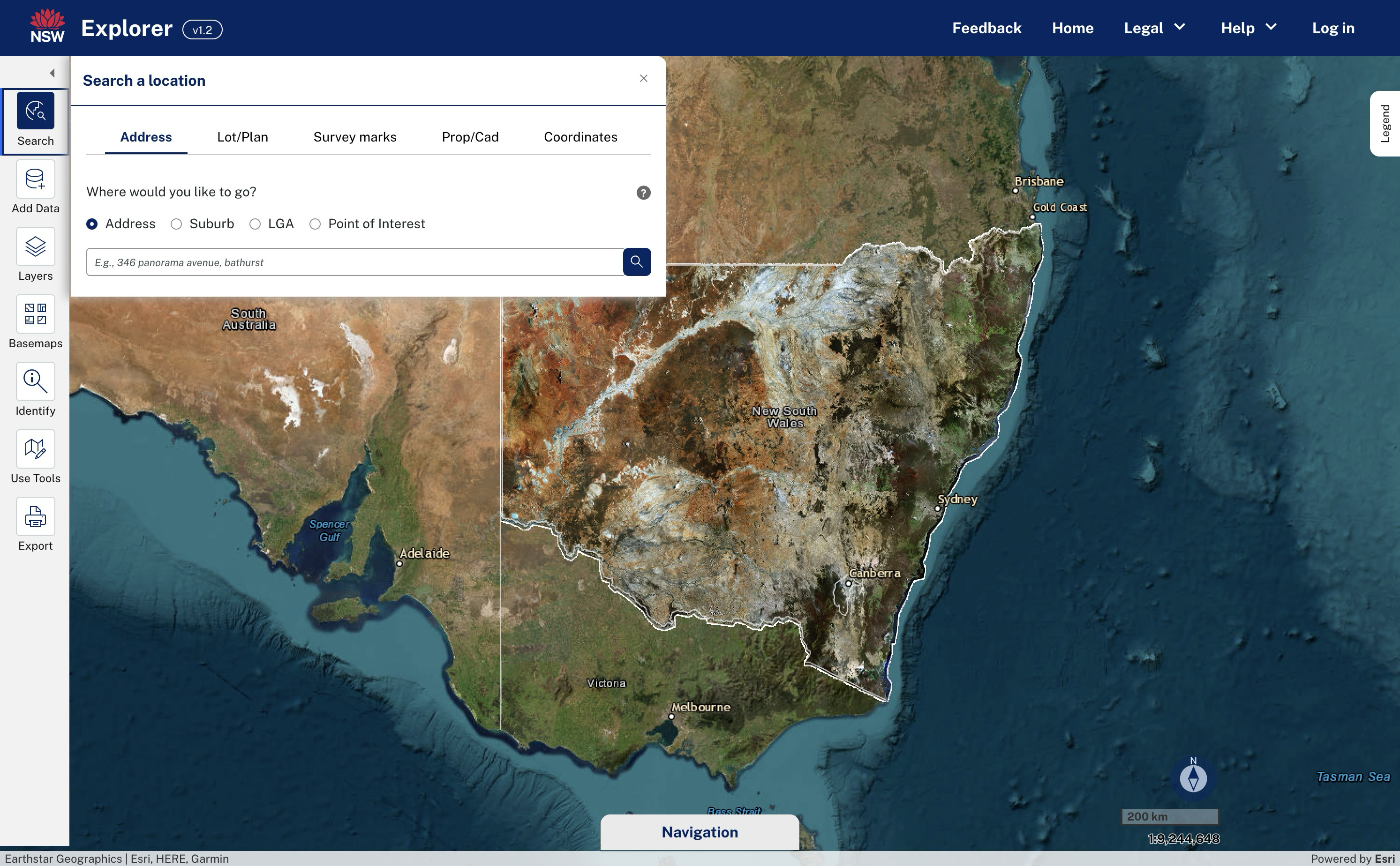Expand the Legal dropdown menu
The height and width of the screenshot is (866, 1400).
click(1154, 28)
